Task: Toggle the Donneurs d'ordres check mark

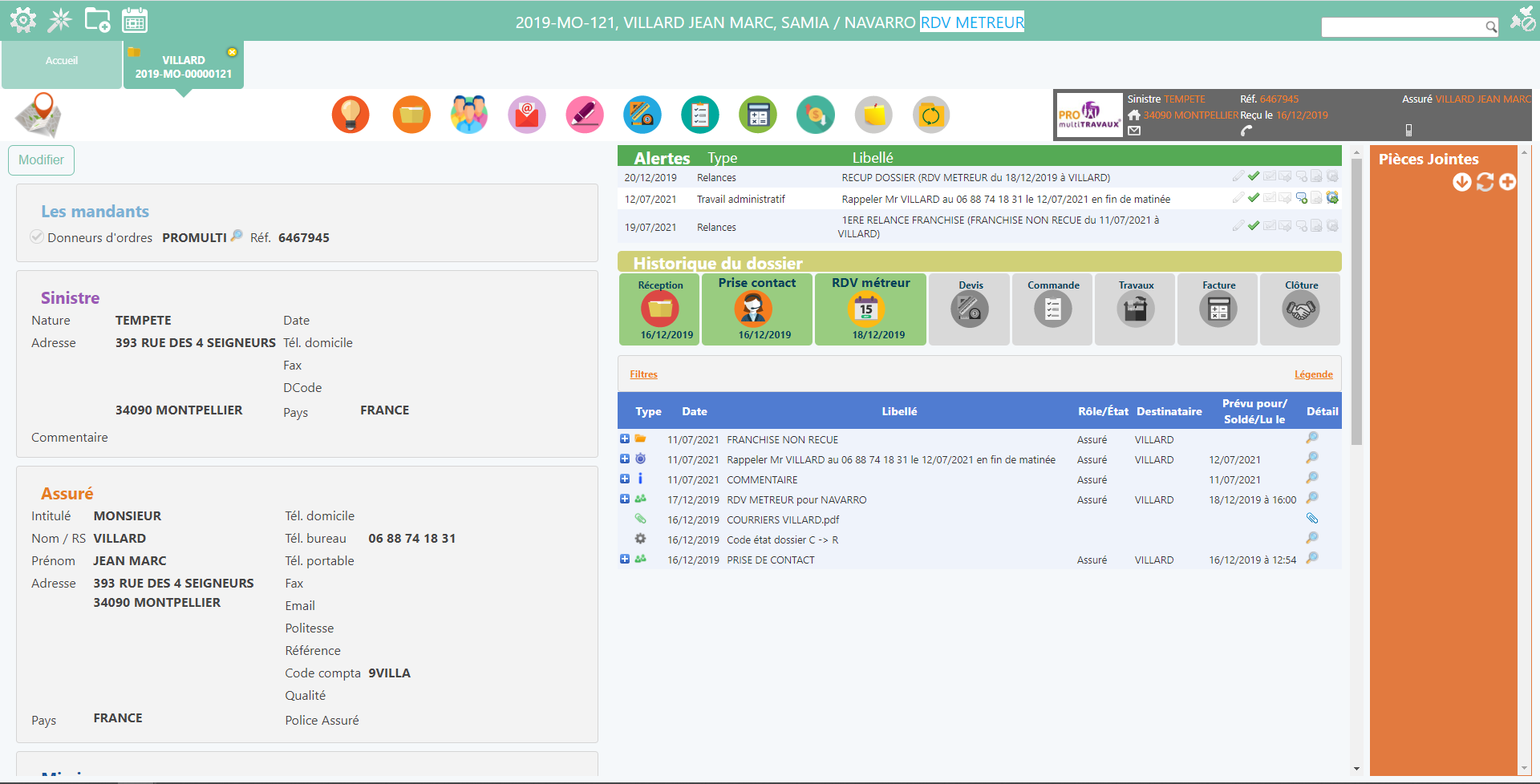Action: click(37, 236)
